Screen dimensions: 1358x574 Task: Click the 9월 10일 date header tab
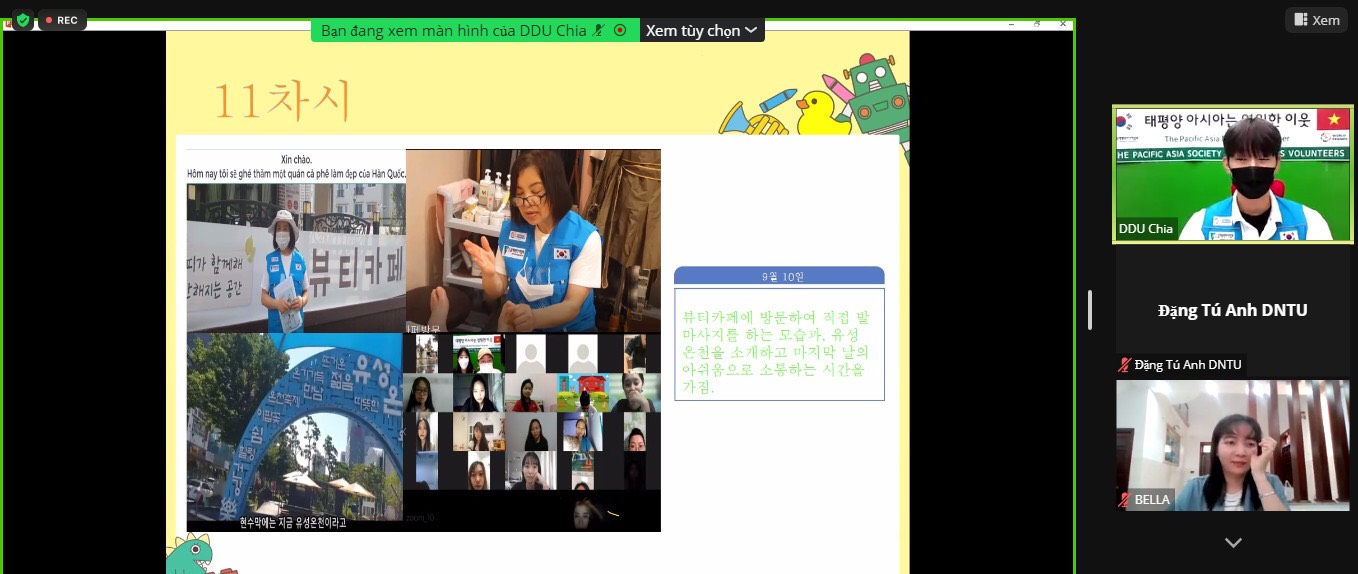[x=779, y=276]
